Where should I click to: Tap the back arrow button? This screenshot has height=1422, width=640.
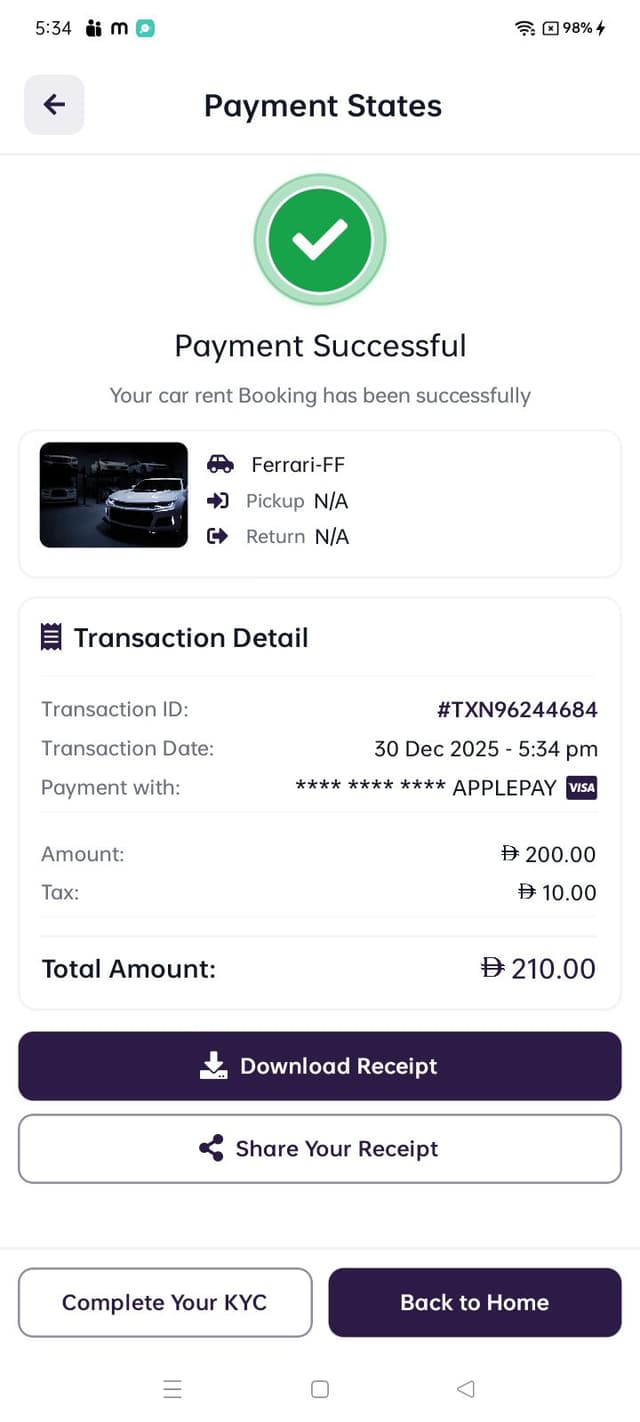click(54, 105)
